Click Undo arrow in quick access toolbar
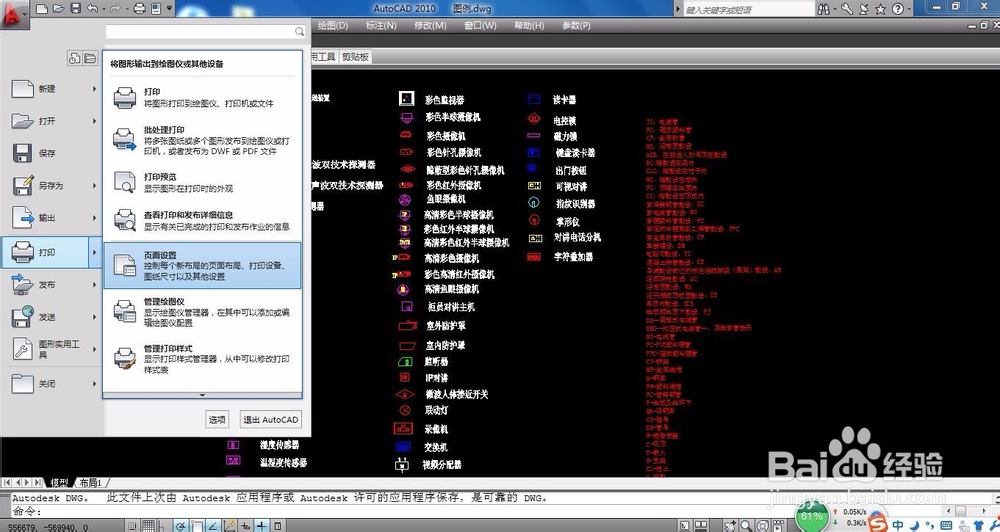This screenshot has width=1000, height=532. click(x=92, y=8)
